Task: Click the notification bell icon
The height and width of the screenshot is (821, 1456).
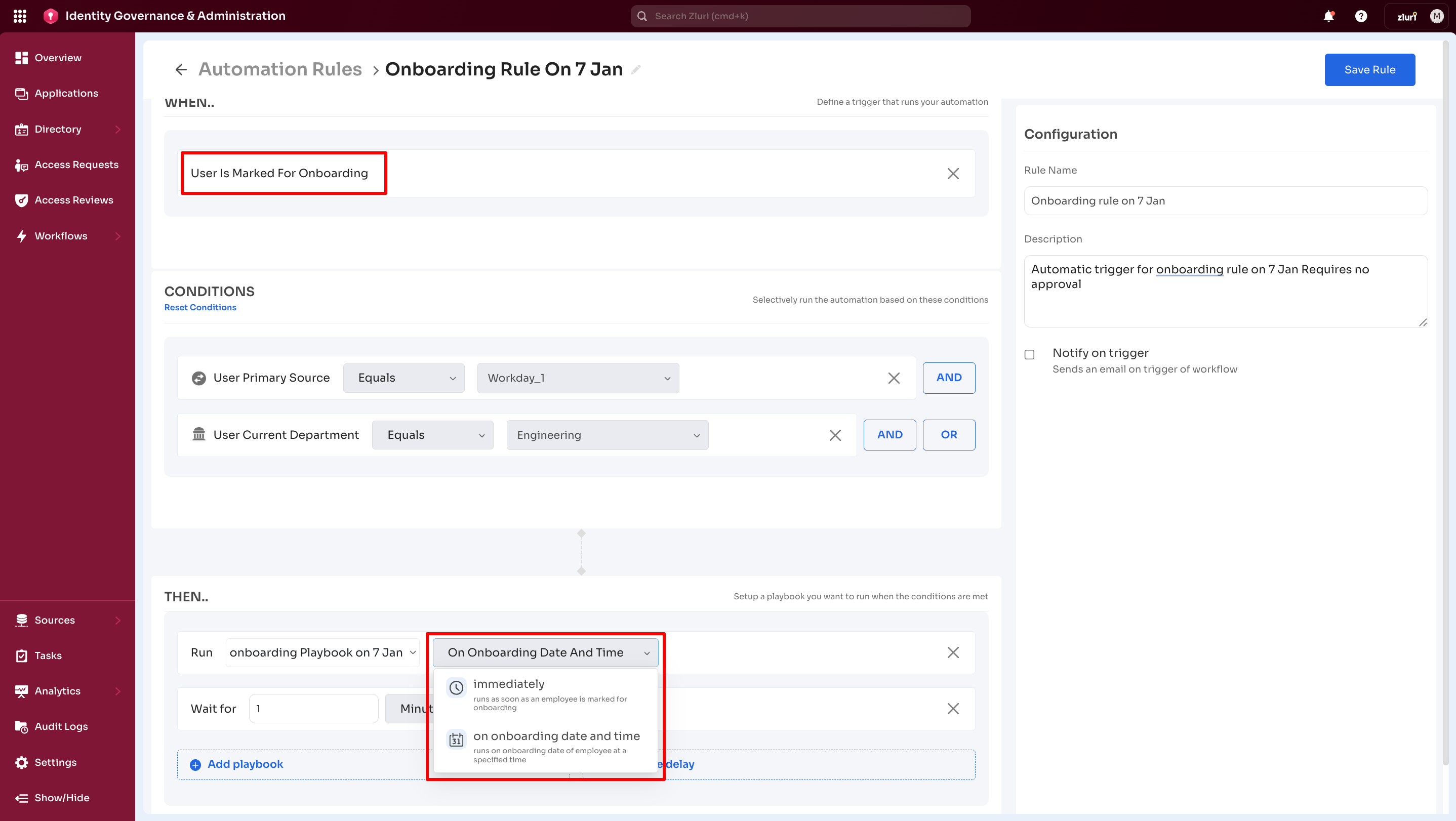Action: 1329,16
